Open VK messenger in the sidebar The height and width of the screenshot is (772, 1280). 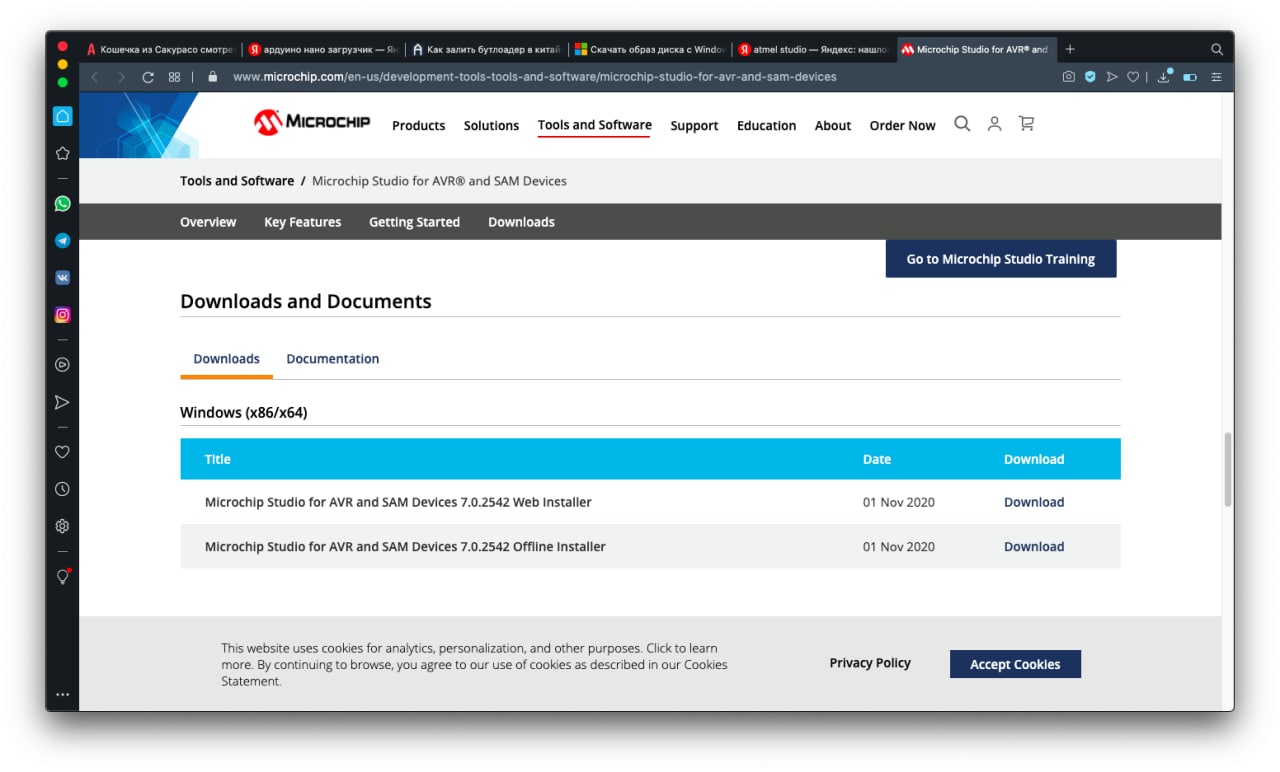(62, 278)
